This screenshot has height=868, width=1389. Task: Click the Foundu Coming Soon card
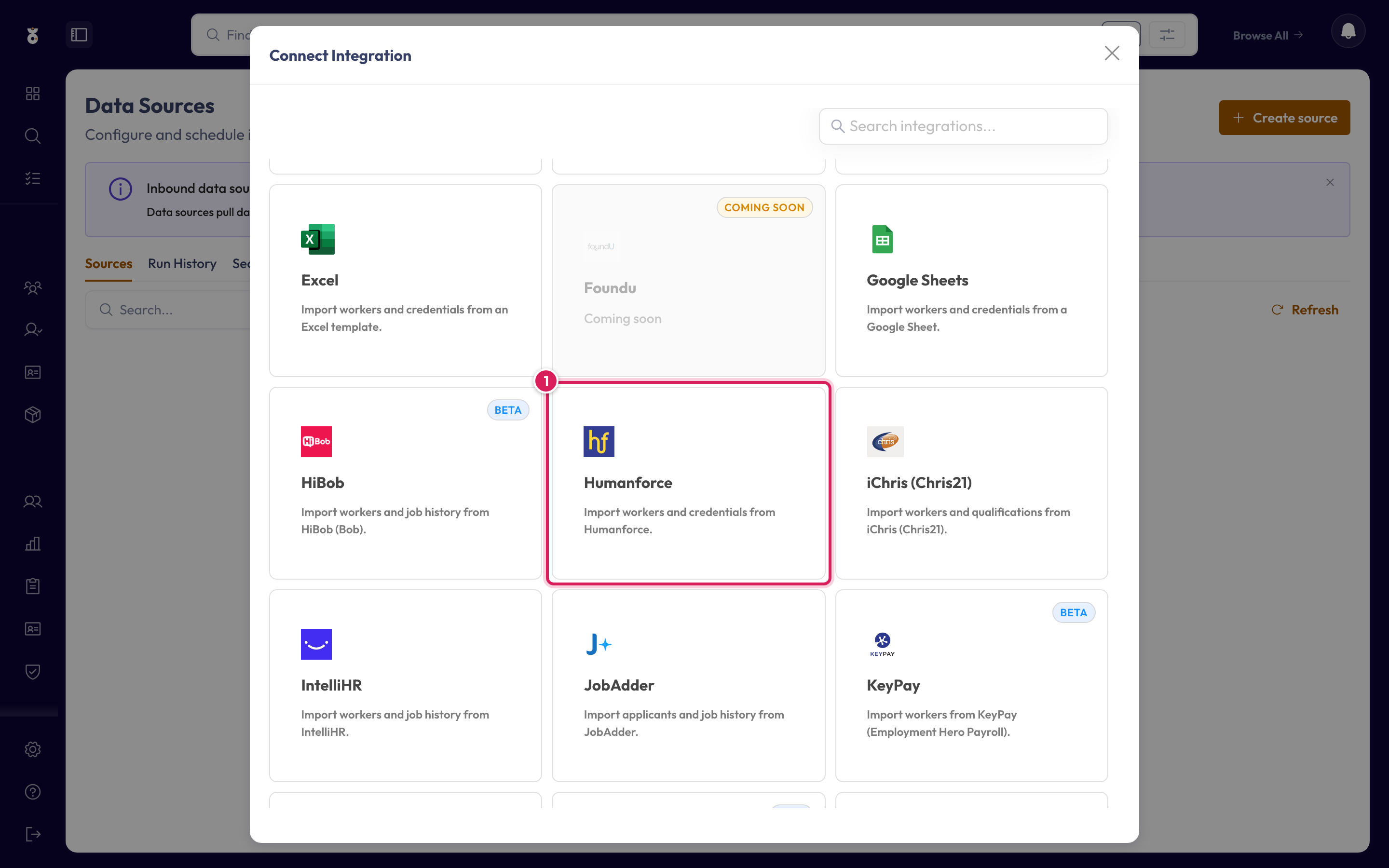(688, 280)
